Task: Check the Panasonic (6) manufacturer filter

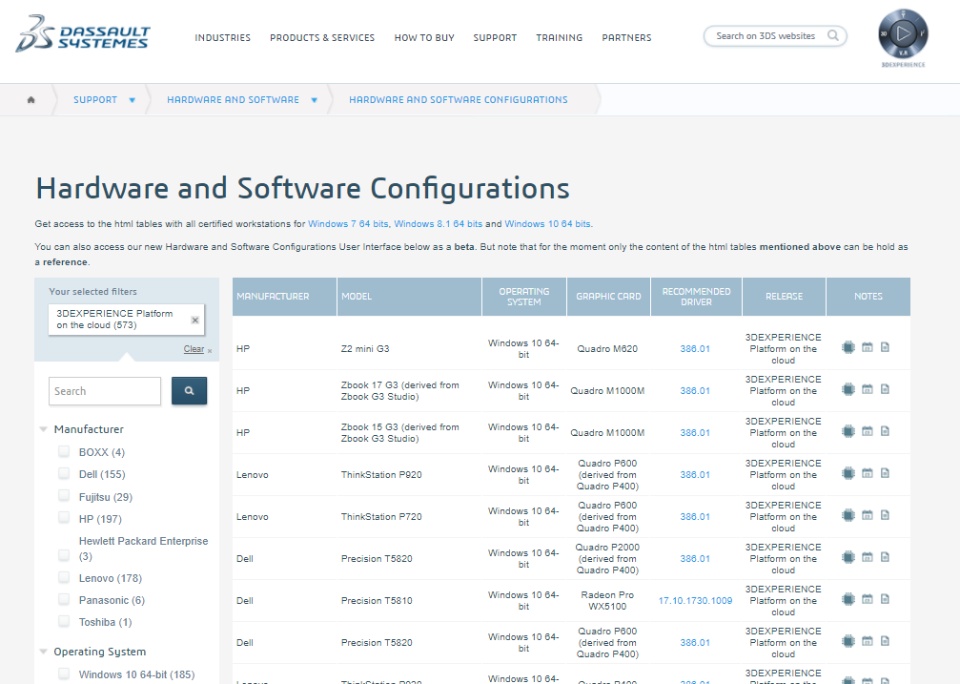Action: pyautogui.click(x=64, y=599)
